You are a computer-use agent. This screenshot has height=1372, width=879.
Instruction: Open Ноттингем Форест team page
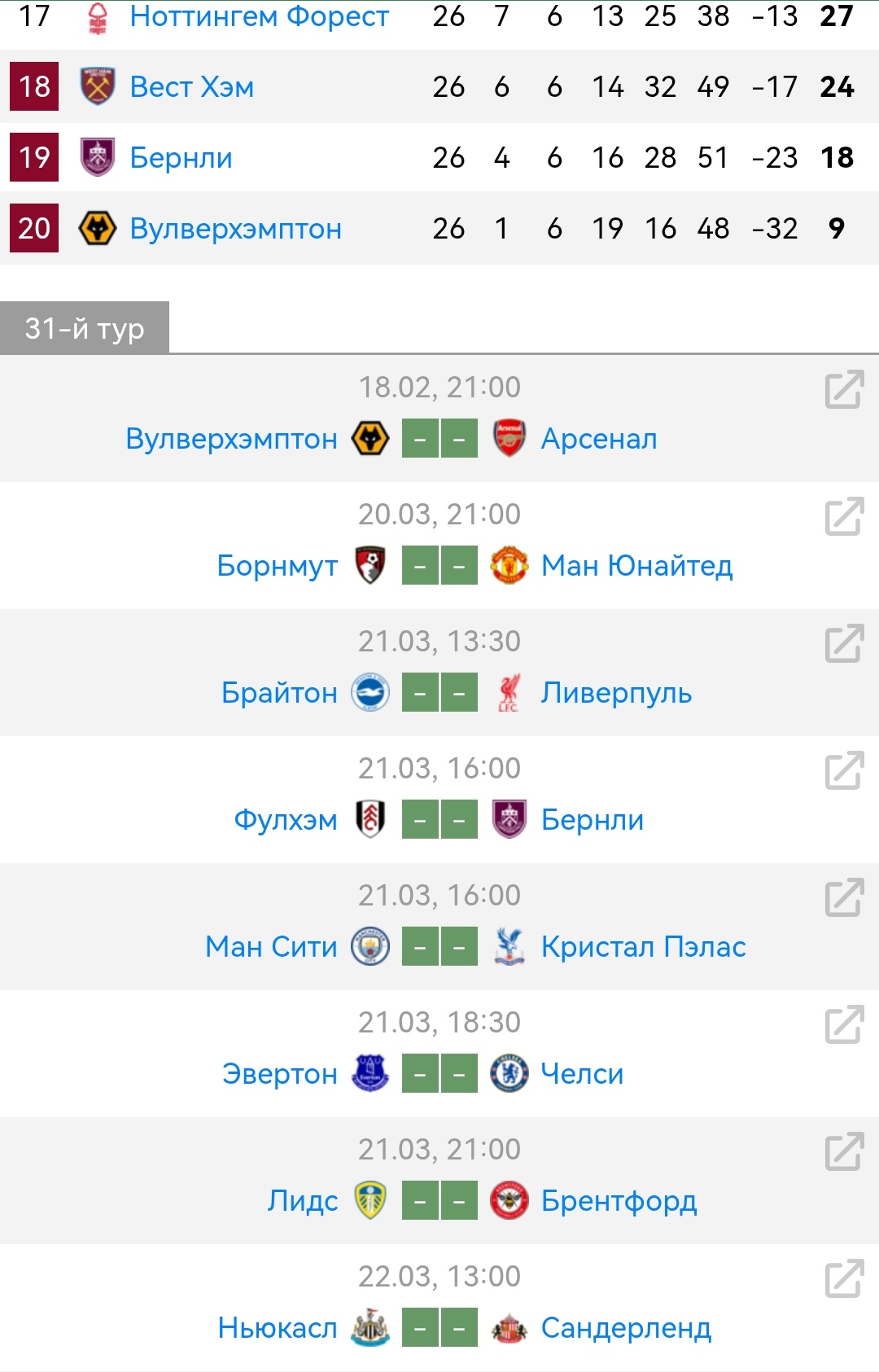point(259,16)
